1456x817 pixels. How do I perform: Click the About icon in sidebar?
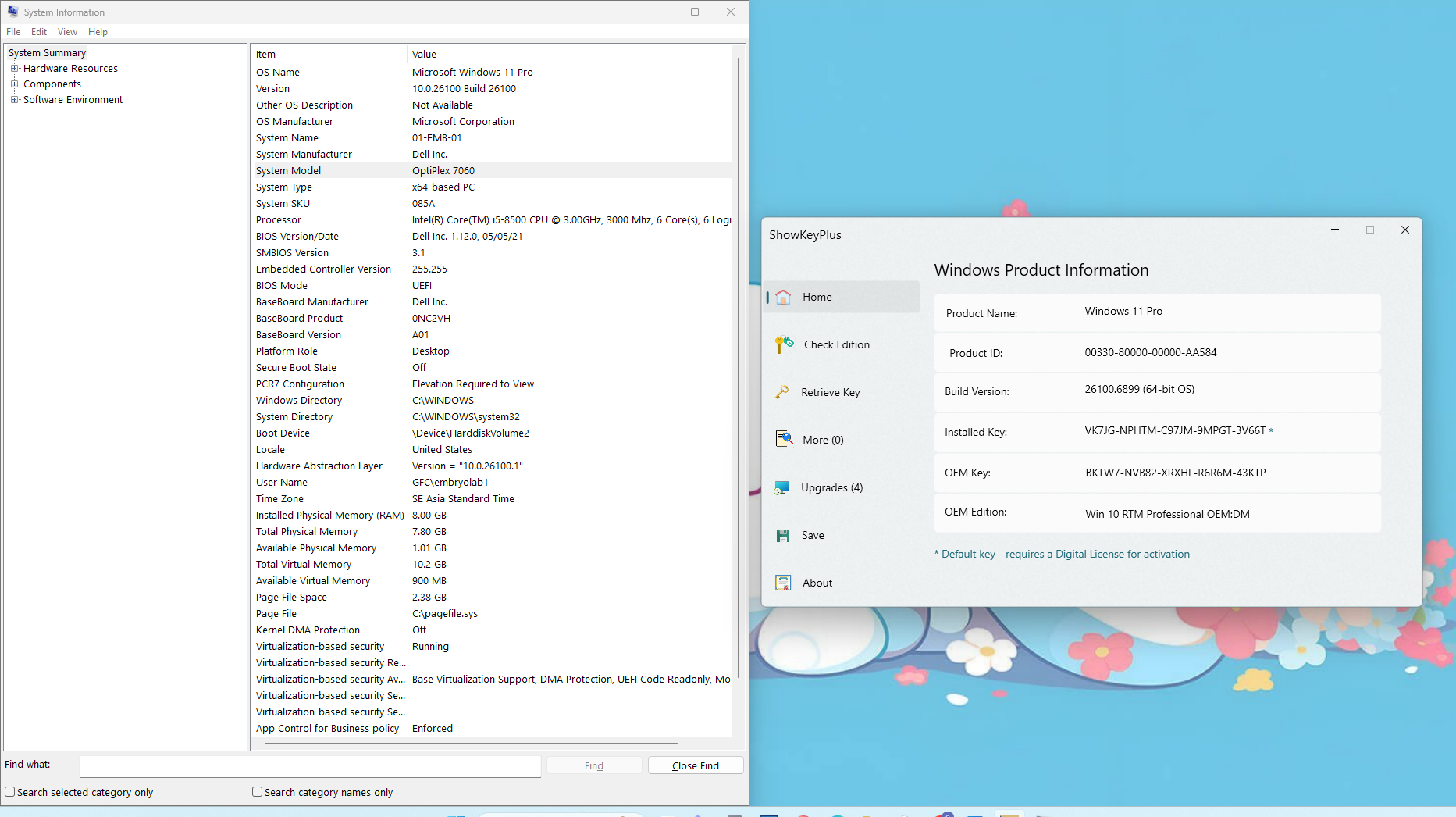coord(783,583)
